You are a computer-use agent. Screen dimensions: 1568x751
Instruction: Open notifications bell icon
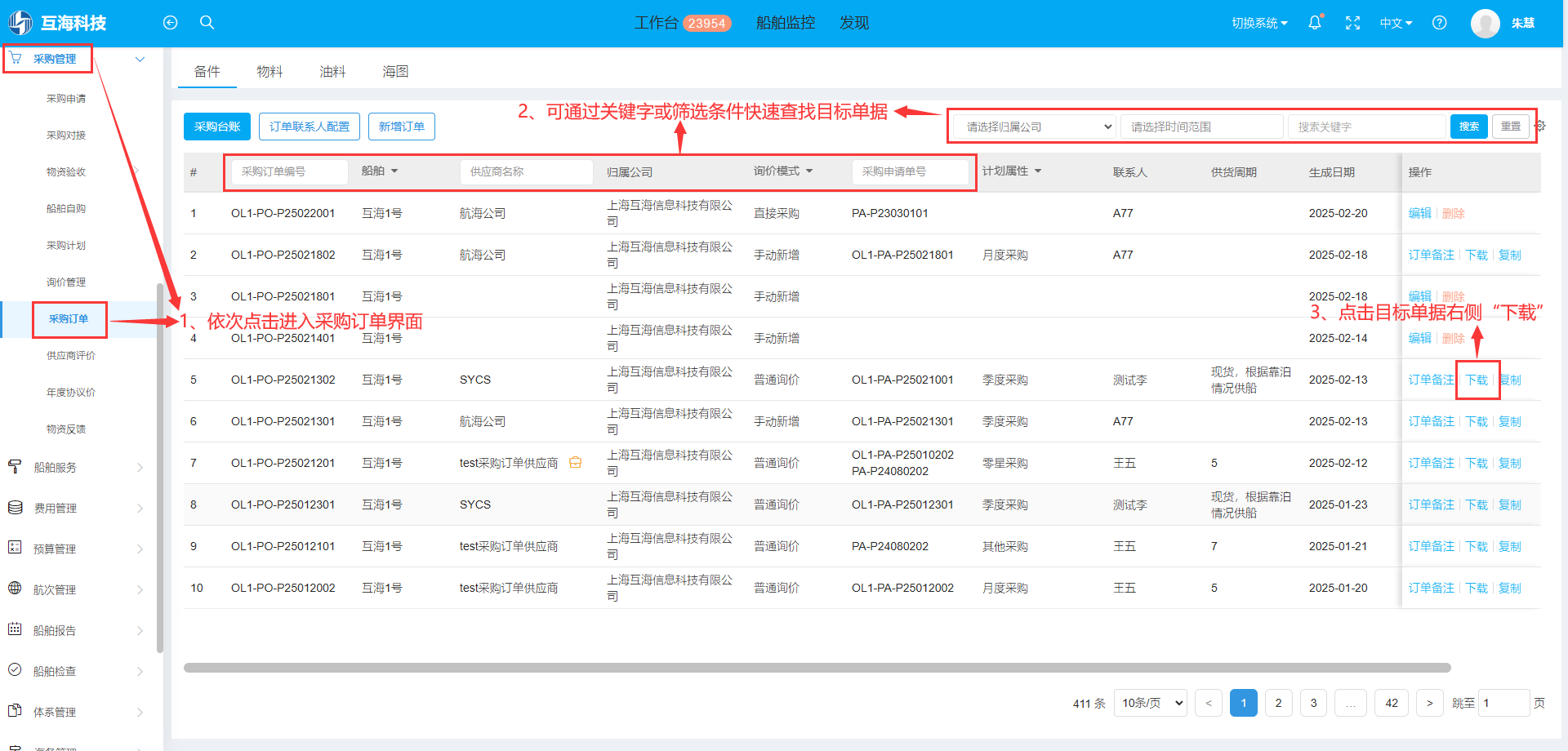pos(1315,23)
